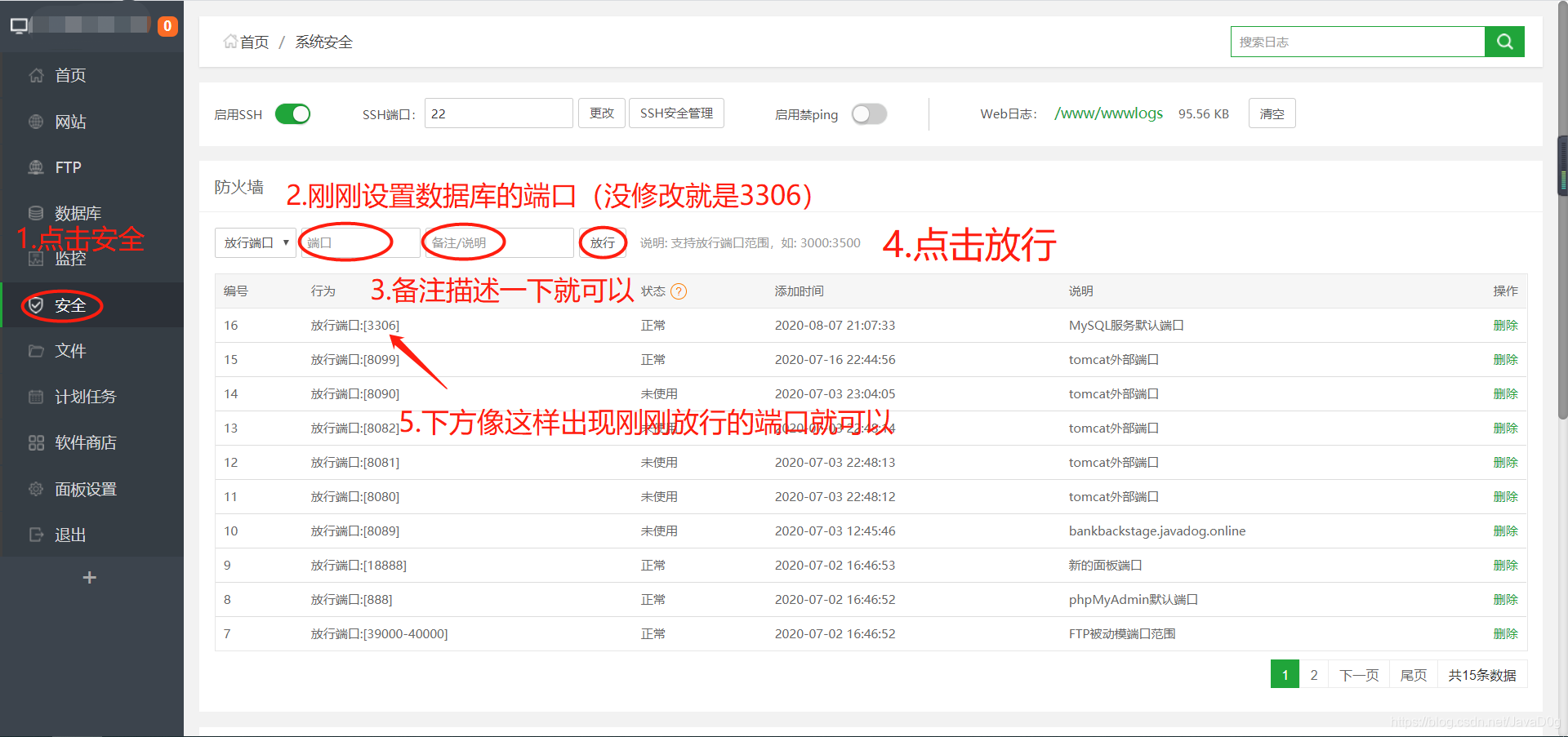Delete the FTP 39000-40000 port rule
Screen dimensions: 1568x737
pyautogui.click(x=1505, y=634)
